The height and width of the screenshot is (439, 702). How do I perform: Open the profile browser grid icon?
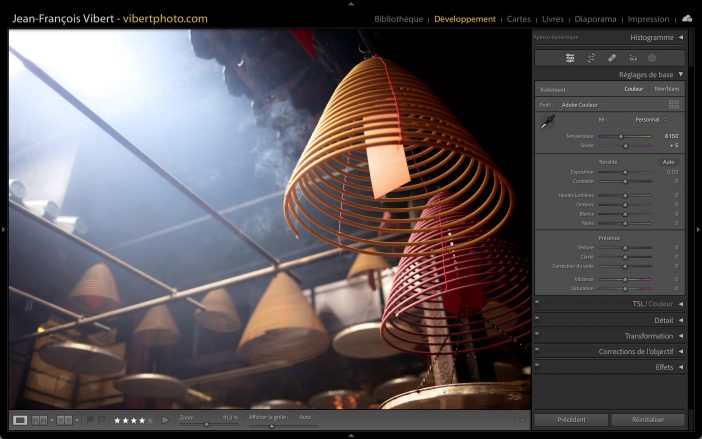click(673, 104)
